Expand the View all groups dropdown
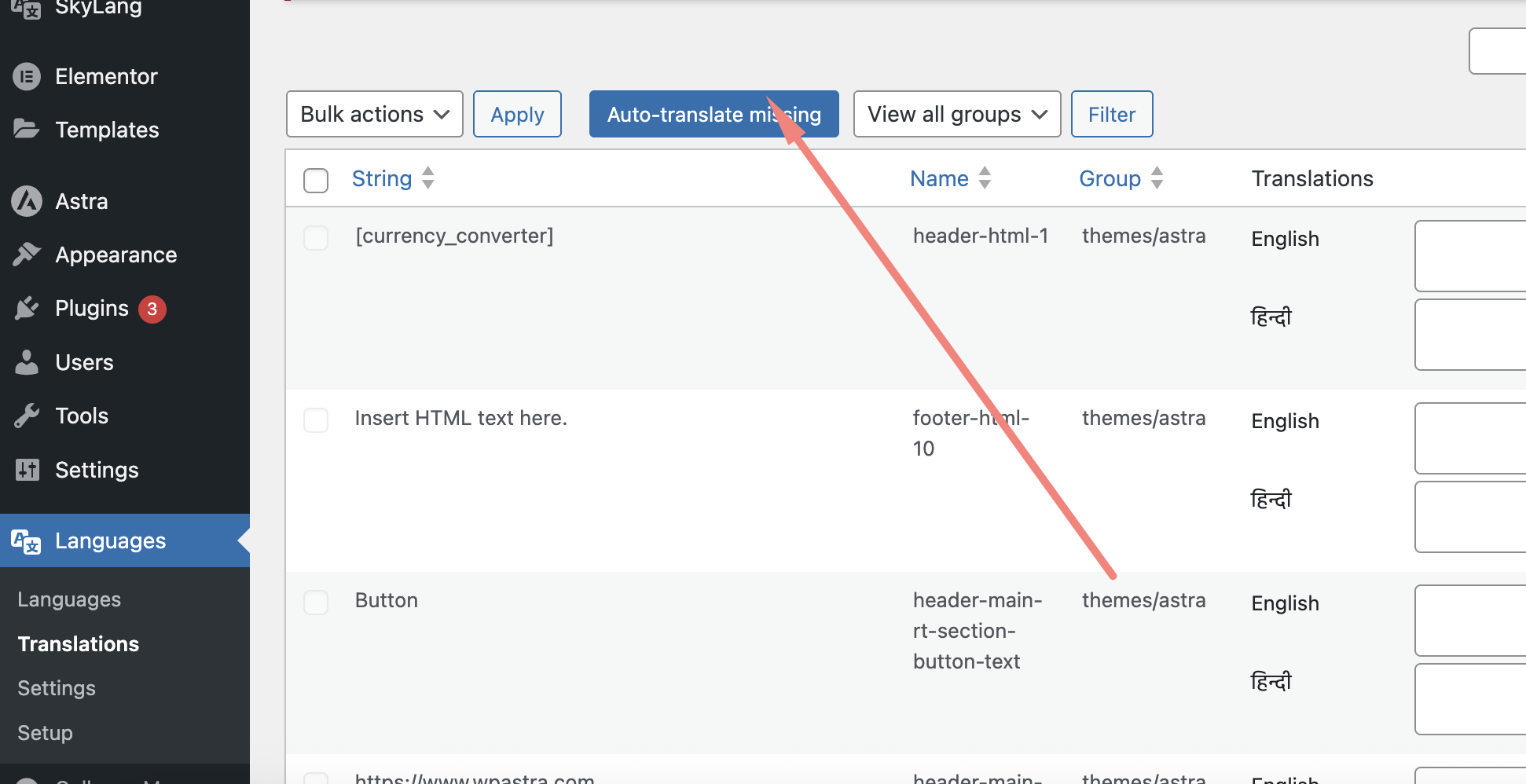 (x=956, y=115)
